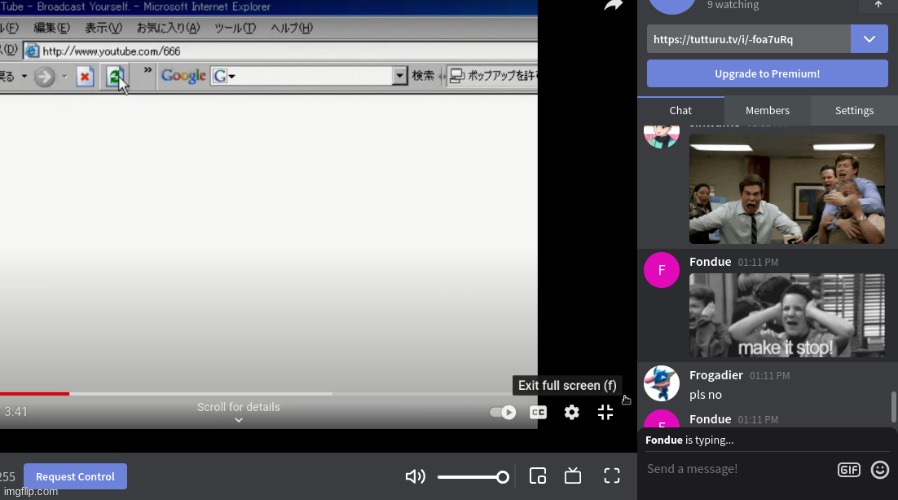Switch to the Settings tab
The width and height of the screenshot is (898, 500).
point(854,111)
